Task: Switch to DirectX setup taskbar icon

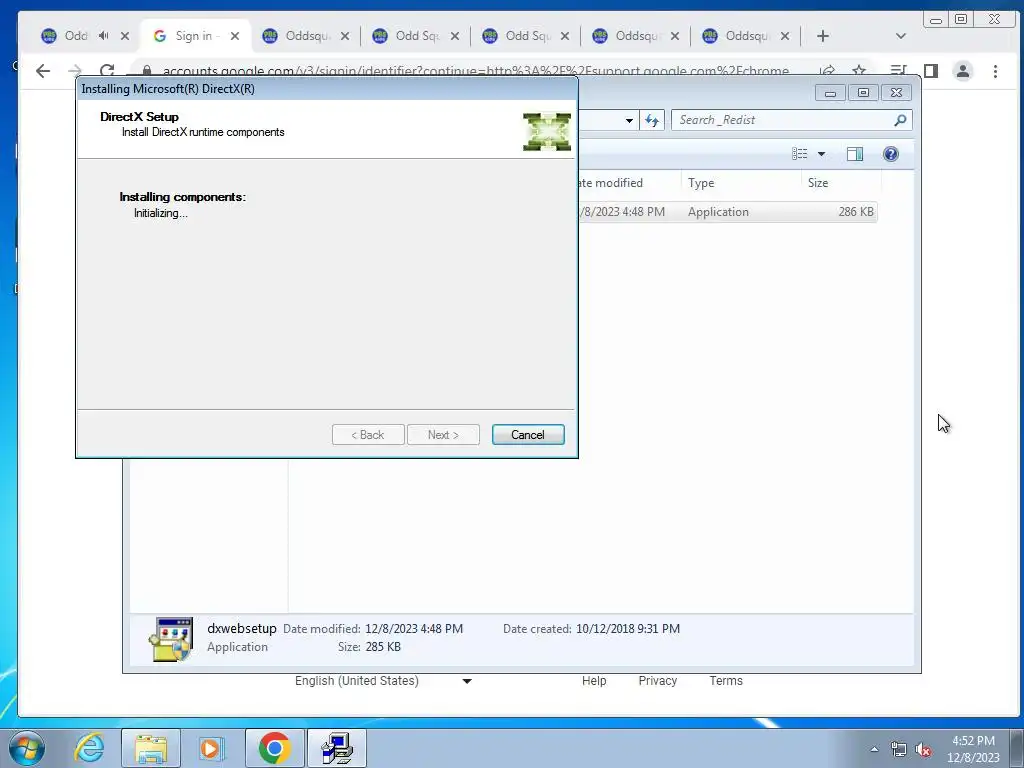Action: (337, 748)
